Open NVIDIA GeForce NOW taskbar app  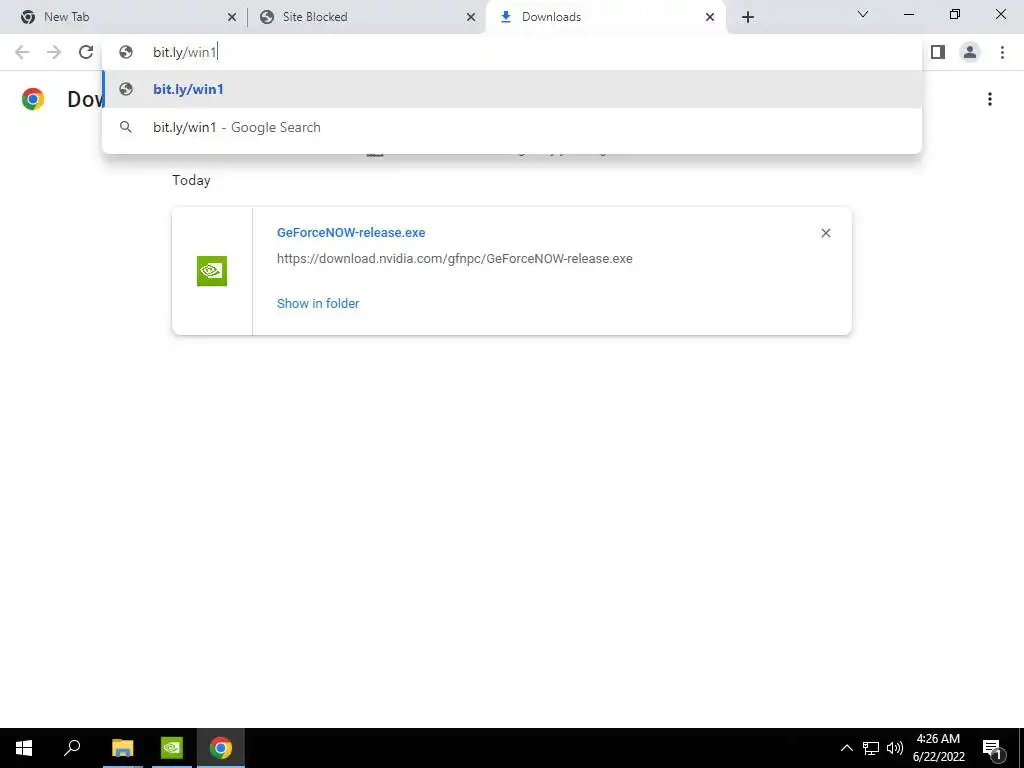[x=172, y=748]
